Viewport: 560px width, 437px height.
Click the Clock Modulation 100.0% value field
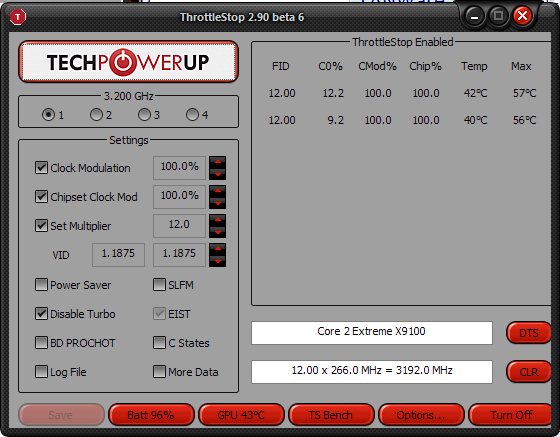pos(179,167)
